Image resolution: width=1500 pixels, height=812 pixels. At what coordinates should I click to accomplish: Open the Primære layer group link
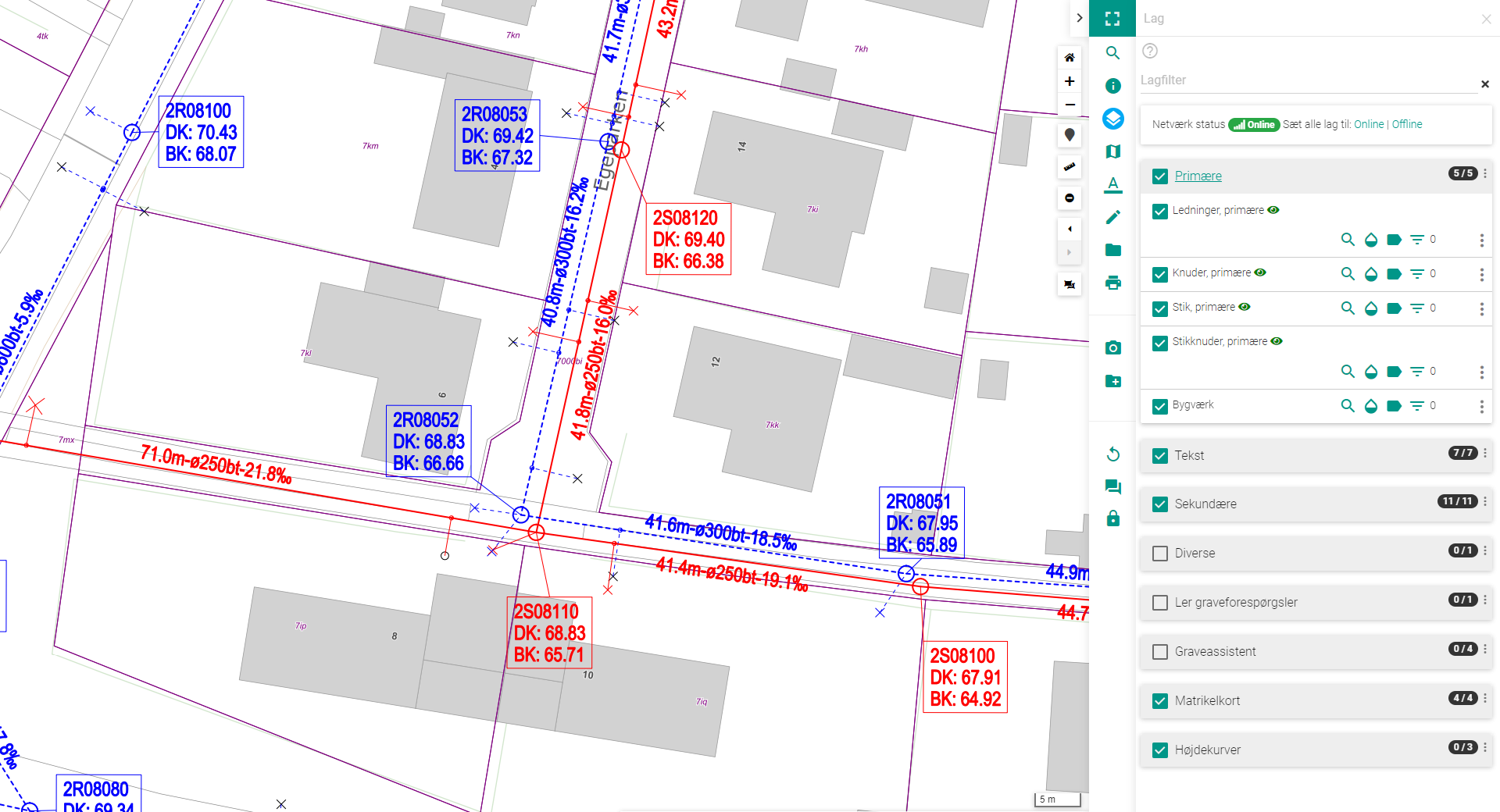[x=1198, y=176]
